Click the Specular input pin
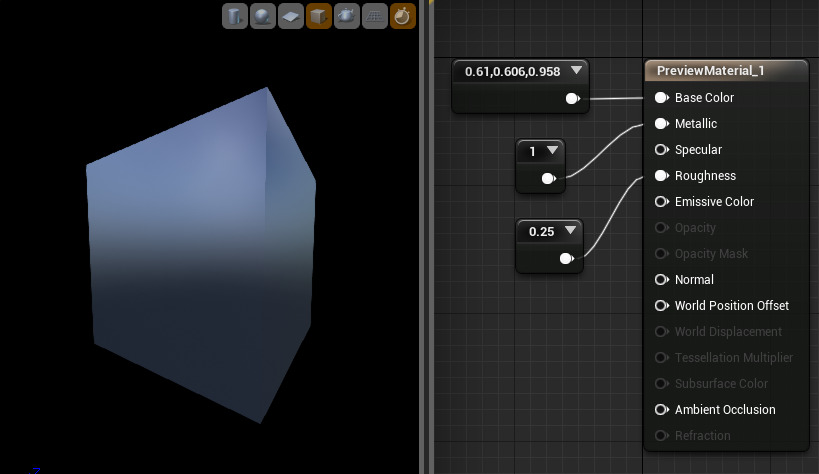The width and height of the screenshot is (819, 474). pos(662,150)
